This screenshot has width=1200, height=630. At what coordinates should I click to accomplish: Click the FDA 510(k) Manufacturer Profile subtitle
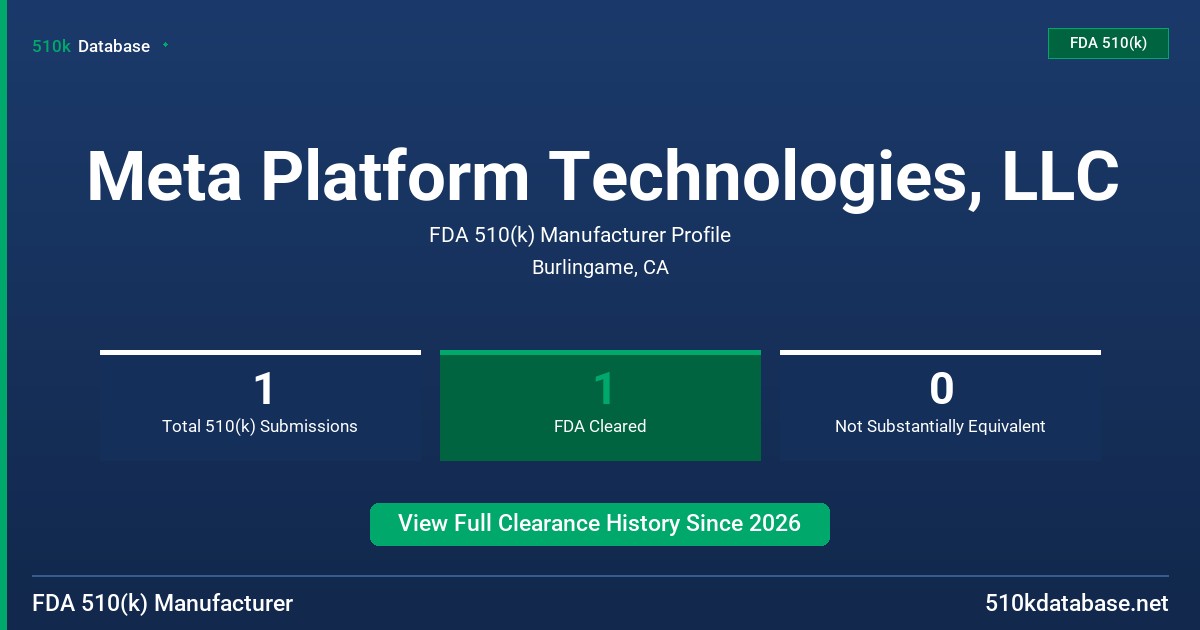(580, 235)
